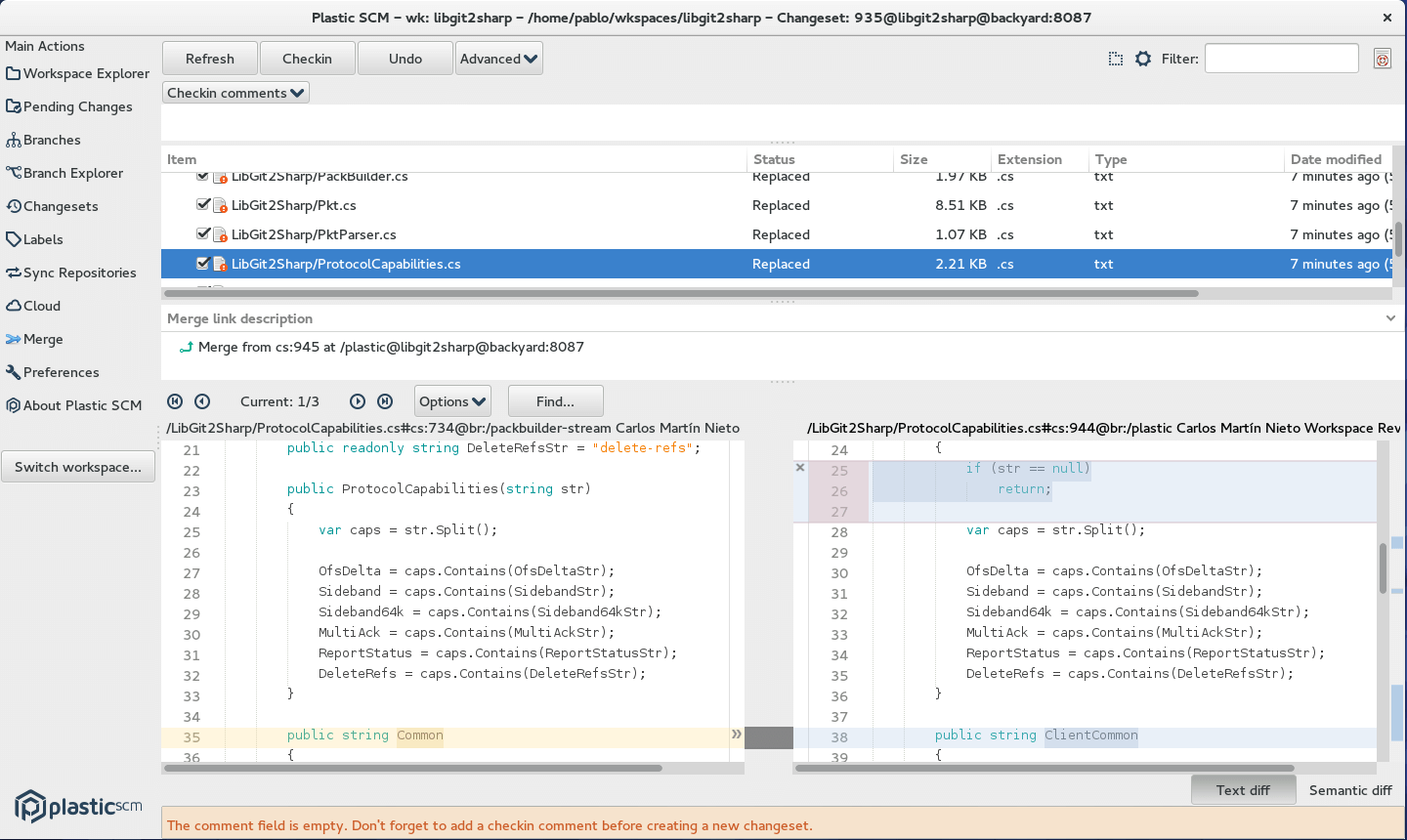Sort by Date modified column header
Viewport: 1407px width, 840px height.
(x=1337, y=159)
